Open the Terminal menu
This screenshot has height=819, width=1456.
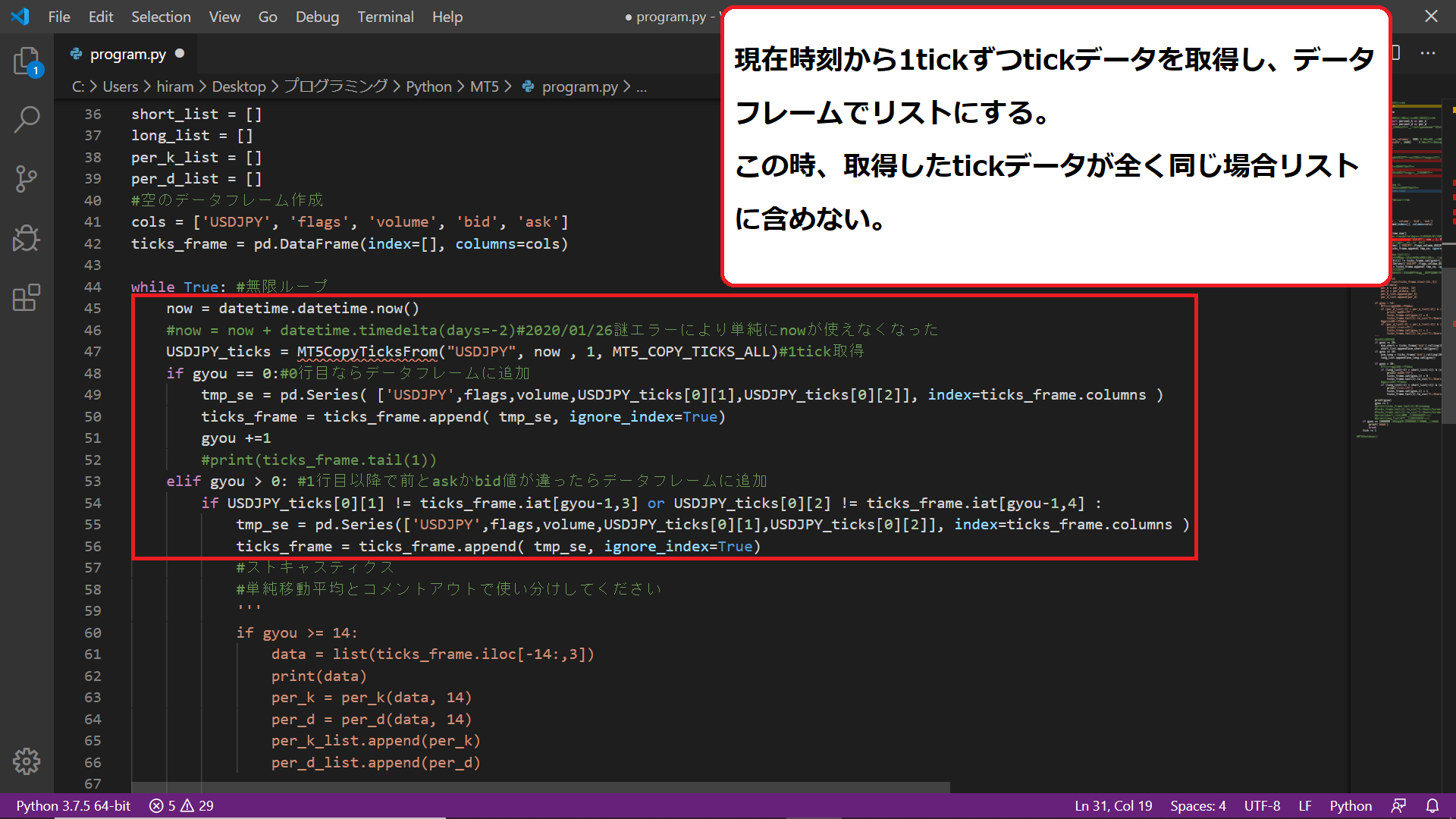pyautogui.click(x=385, y=17)
